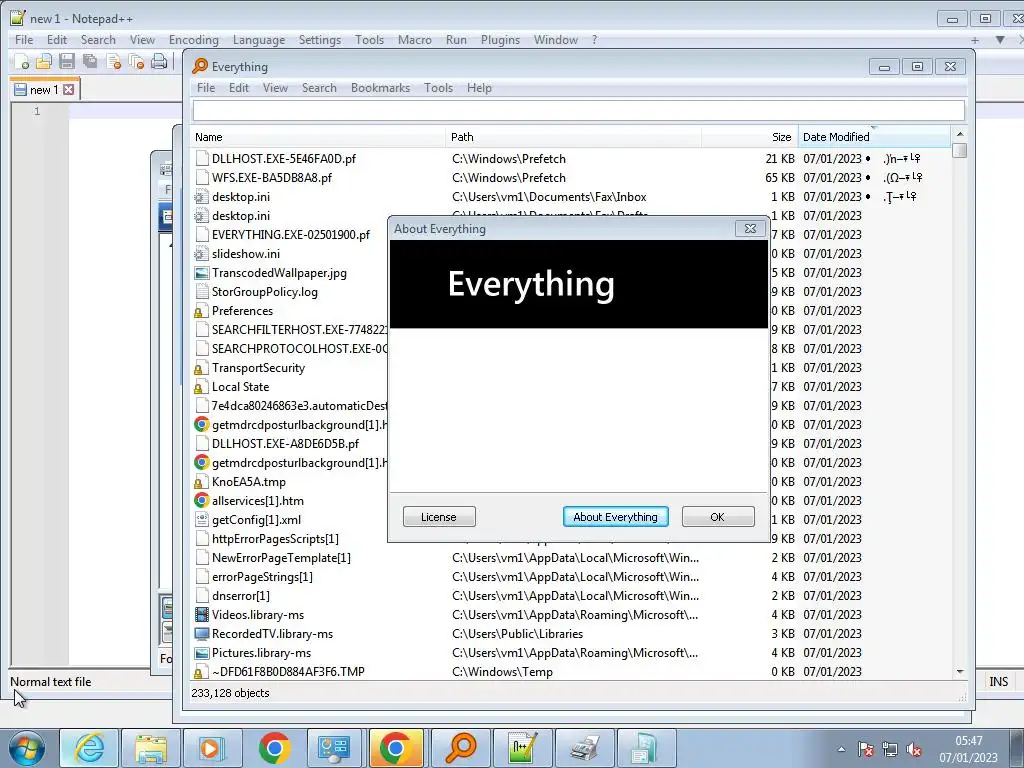Click Chrome icon of allservices[1].htm

coord(202,501)
